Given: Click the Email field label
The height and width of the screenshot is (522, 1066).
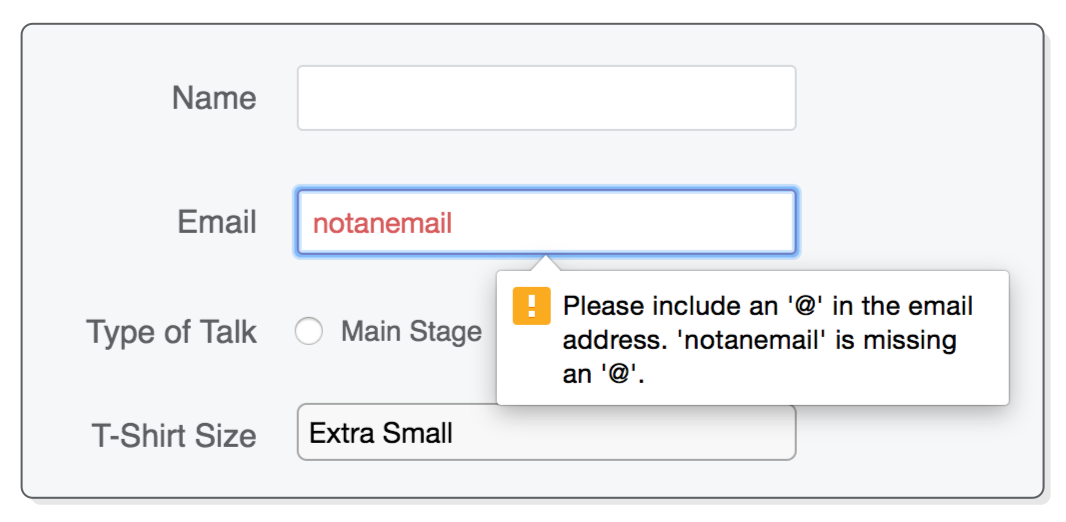Looking at the screenshot, I should click(x=217, y=222).
